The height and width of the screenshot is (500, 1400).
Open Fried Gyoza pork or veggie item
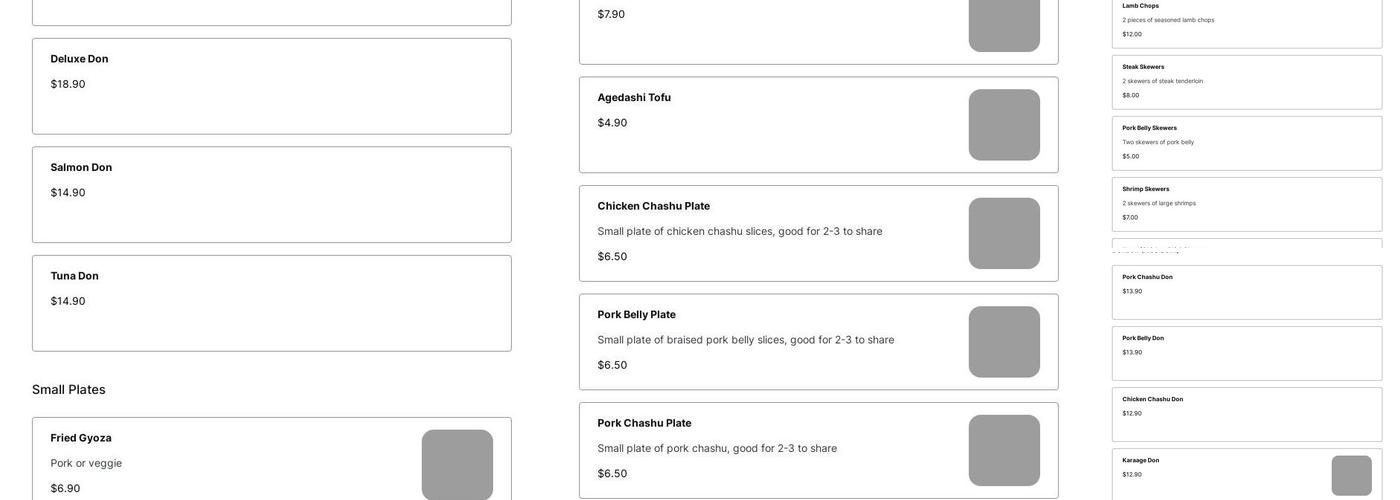pyautogui.click(x=86, y=463)
